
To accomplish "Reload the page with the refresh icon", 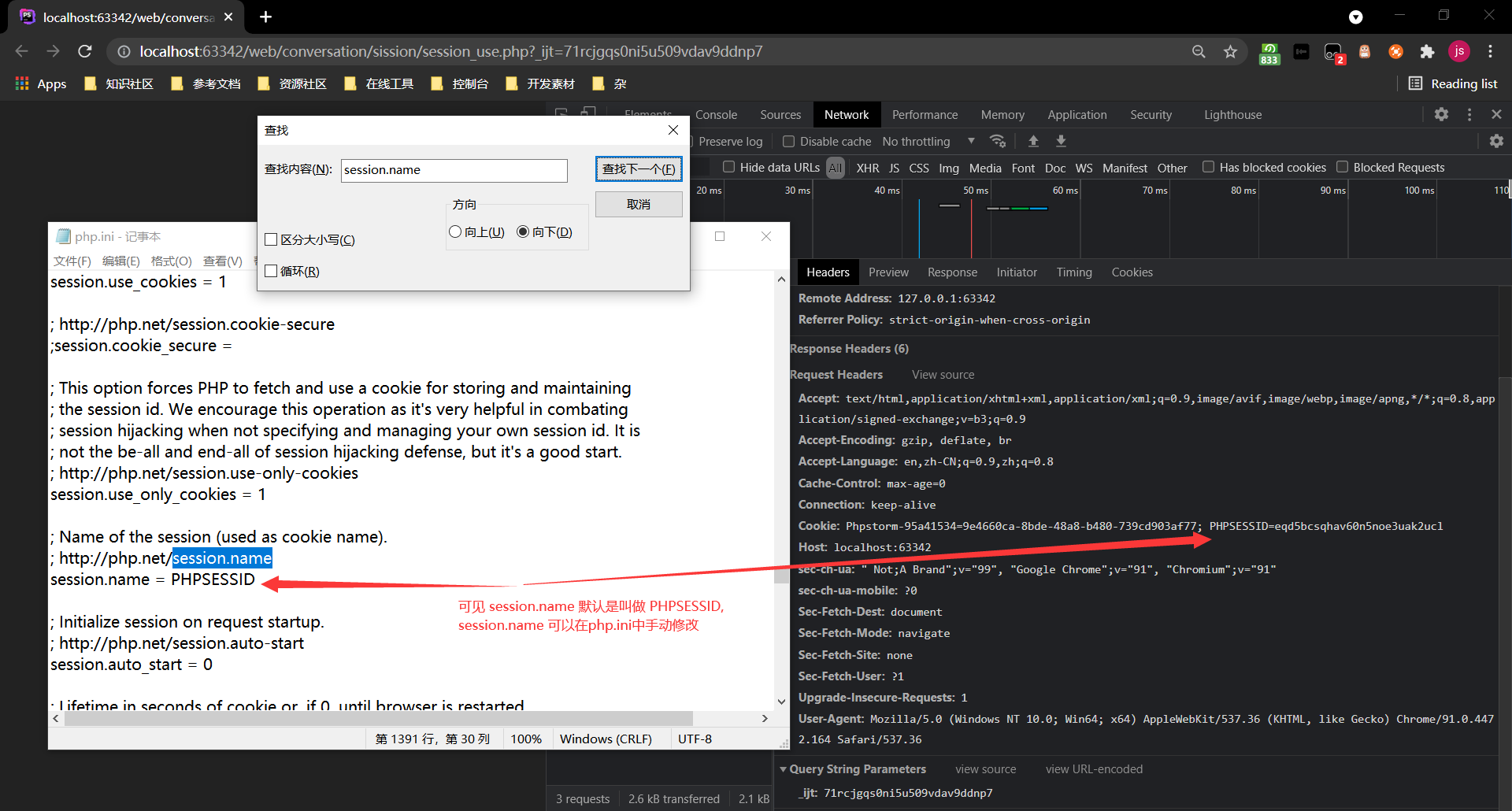I will (x=85, y=51).
